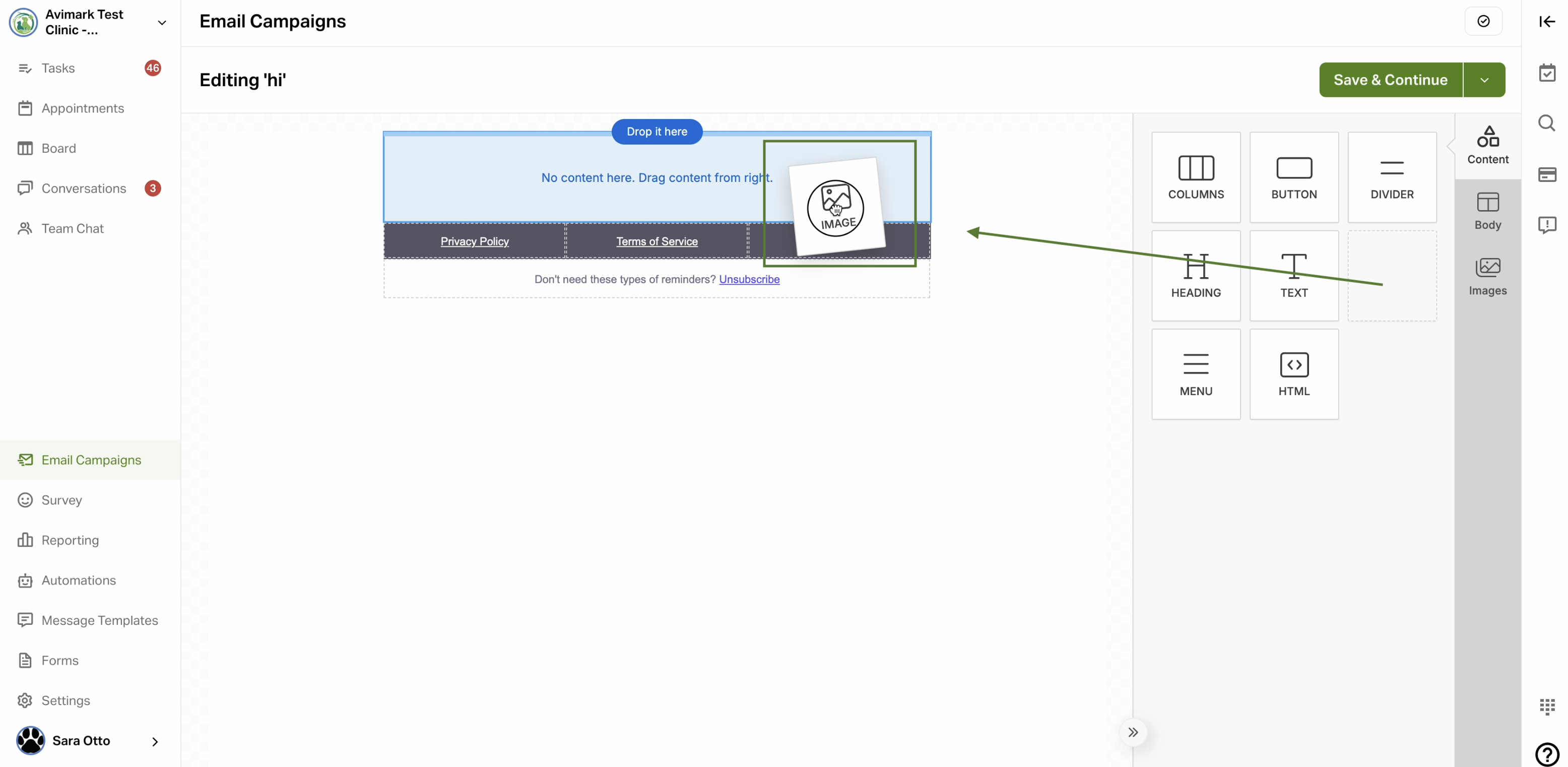Expand the Avimark Test Clinic selector
Image resolution: width=1568 pixels, height=767 pixels.
coord(161,23)
